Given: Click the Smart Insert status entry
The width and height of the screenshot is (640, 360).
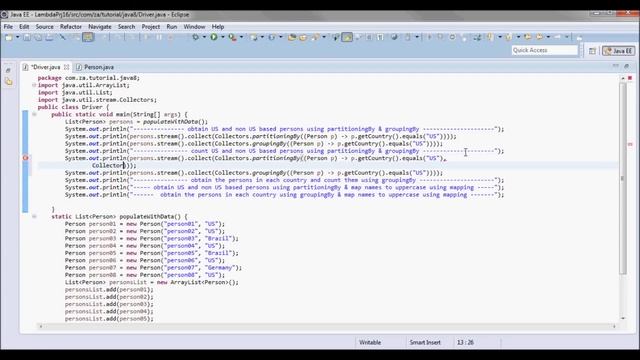Looking at the screenshot, I should [425, 342].
